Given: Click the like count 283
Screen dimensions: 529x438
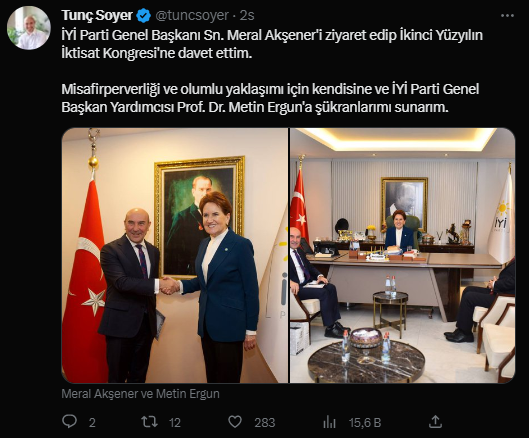Looking at the screenshot, I should coord(265,422).
